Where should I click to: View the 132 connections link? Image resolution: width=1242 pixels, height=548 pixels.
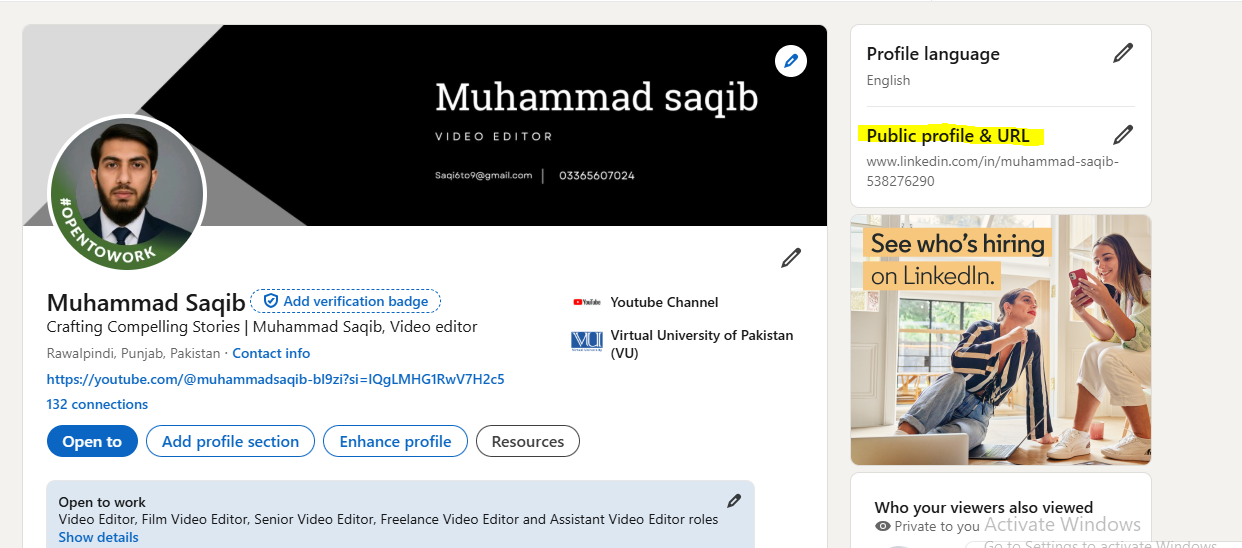97,404
